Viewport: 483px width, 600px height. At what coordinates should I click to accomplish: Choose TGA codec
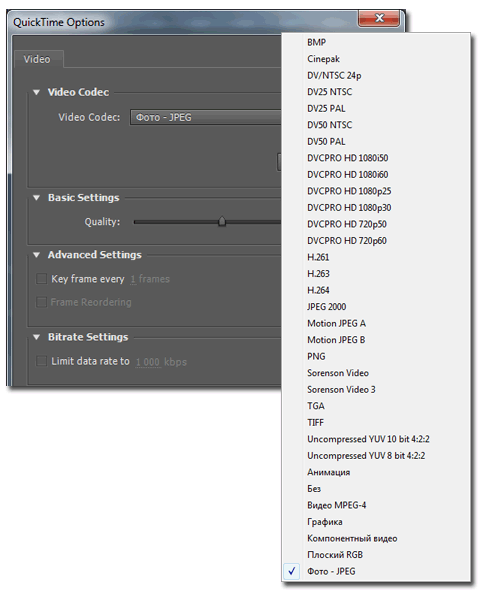point(376,406)
